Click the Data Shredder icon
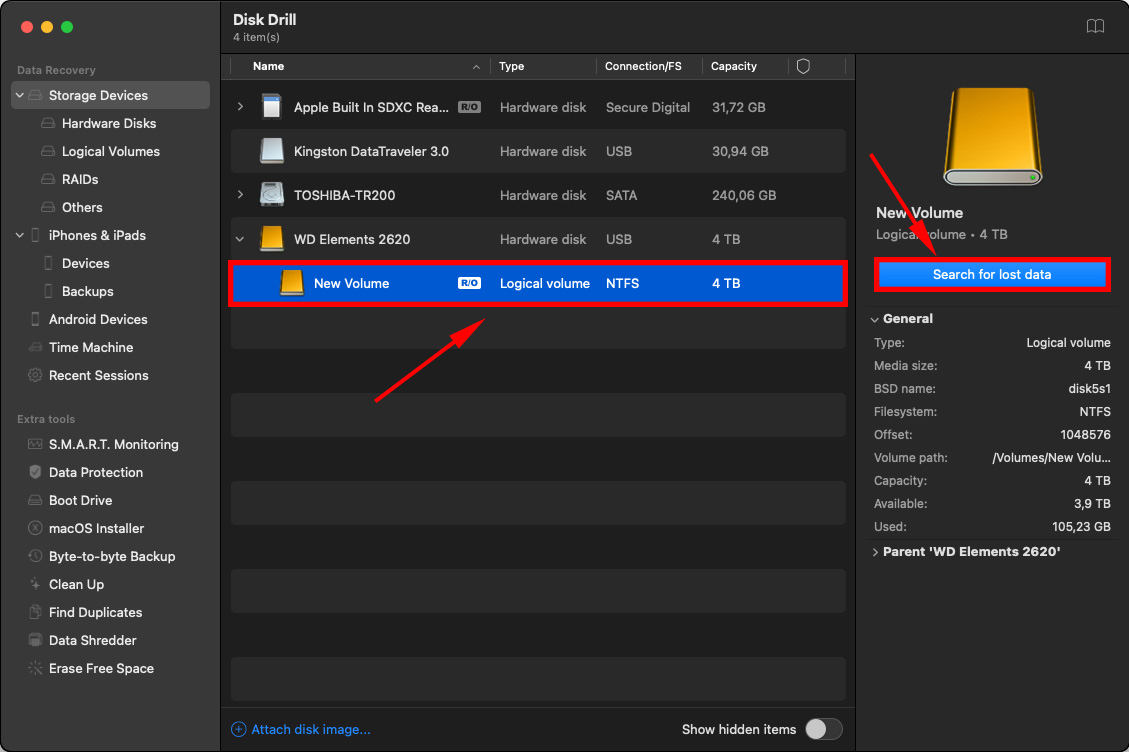 point(35,640)
